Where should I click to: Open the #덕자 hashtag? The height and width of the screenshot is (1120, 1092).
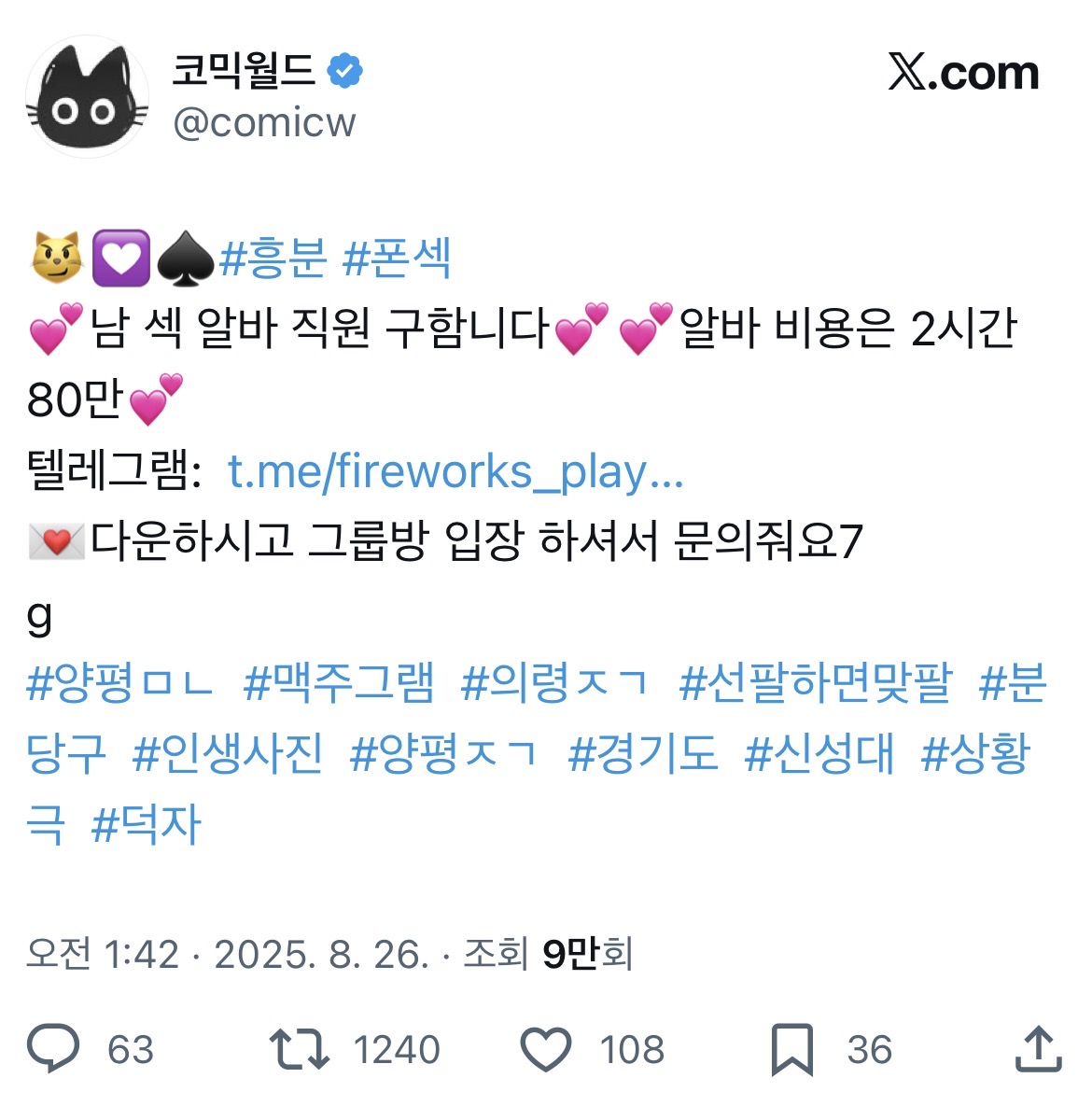pyautogui.click(x=147, y=824)
